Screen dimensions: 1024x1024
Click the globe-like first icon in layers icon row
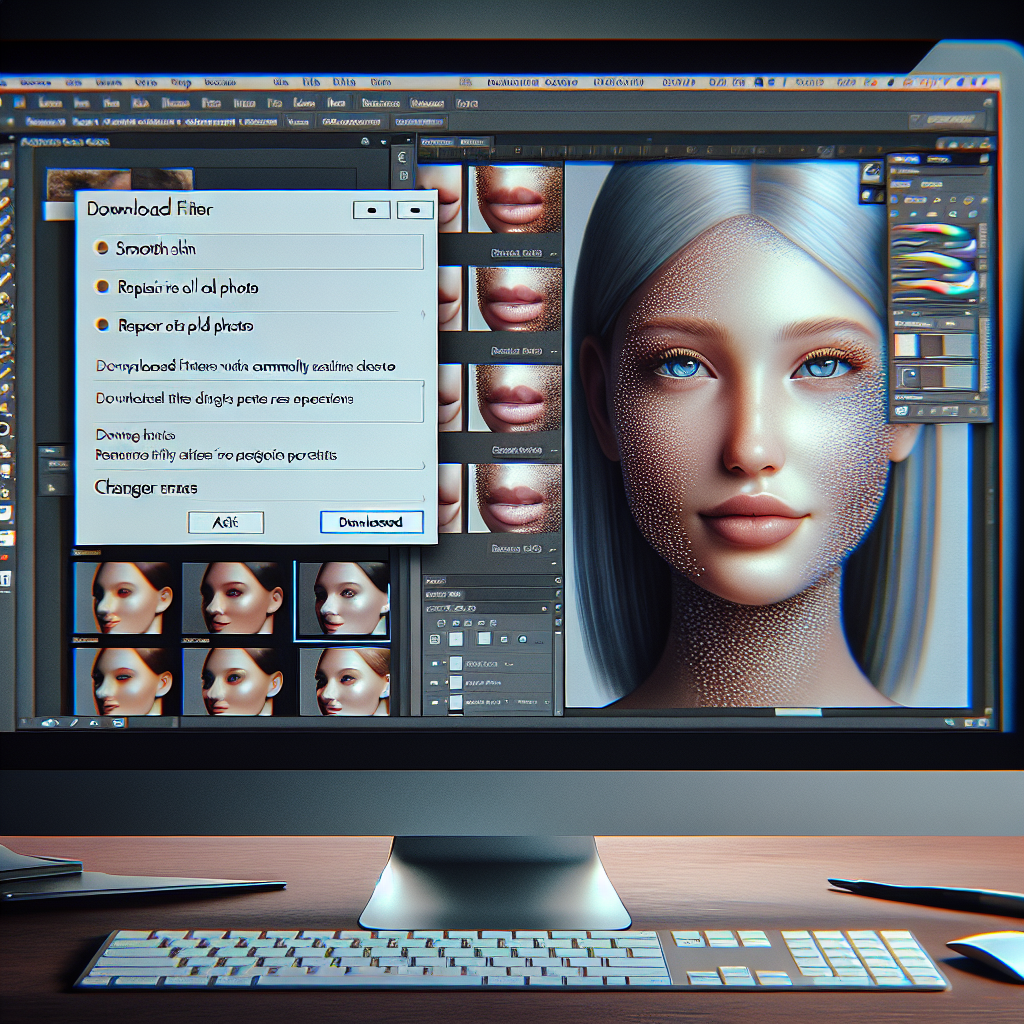441,624
